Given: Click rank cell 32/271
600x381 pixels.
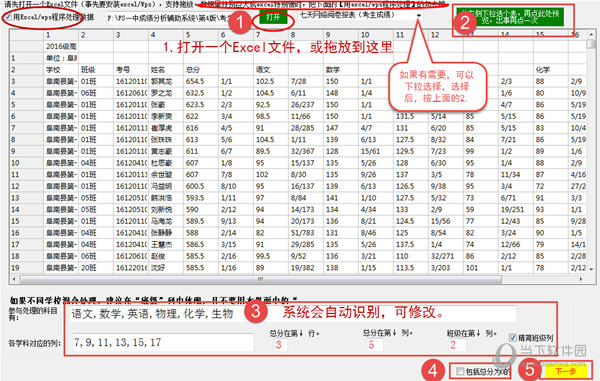Looking at the screenshot, I should pos(446,256).
